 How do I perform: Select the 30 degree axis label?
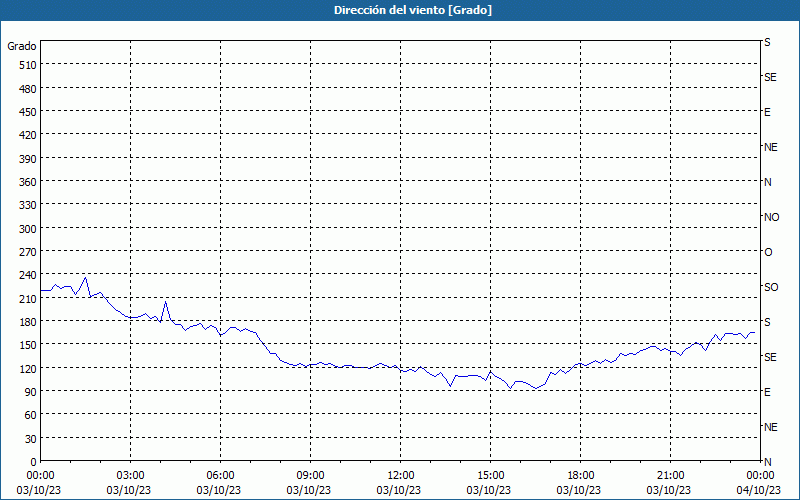[x=31, y=439]
